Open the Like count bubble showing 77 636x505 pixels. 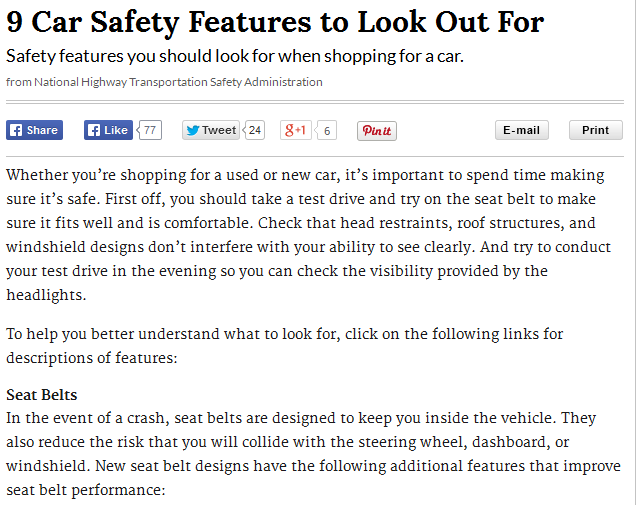[150, 130]
